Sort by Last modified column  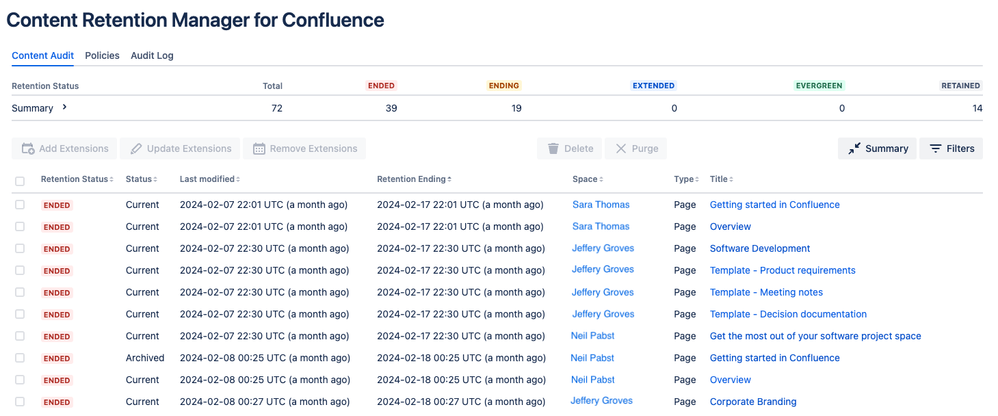click(209, 179)
